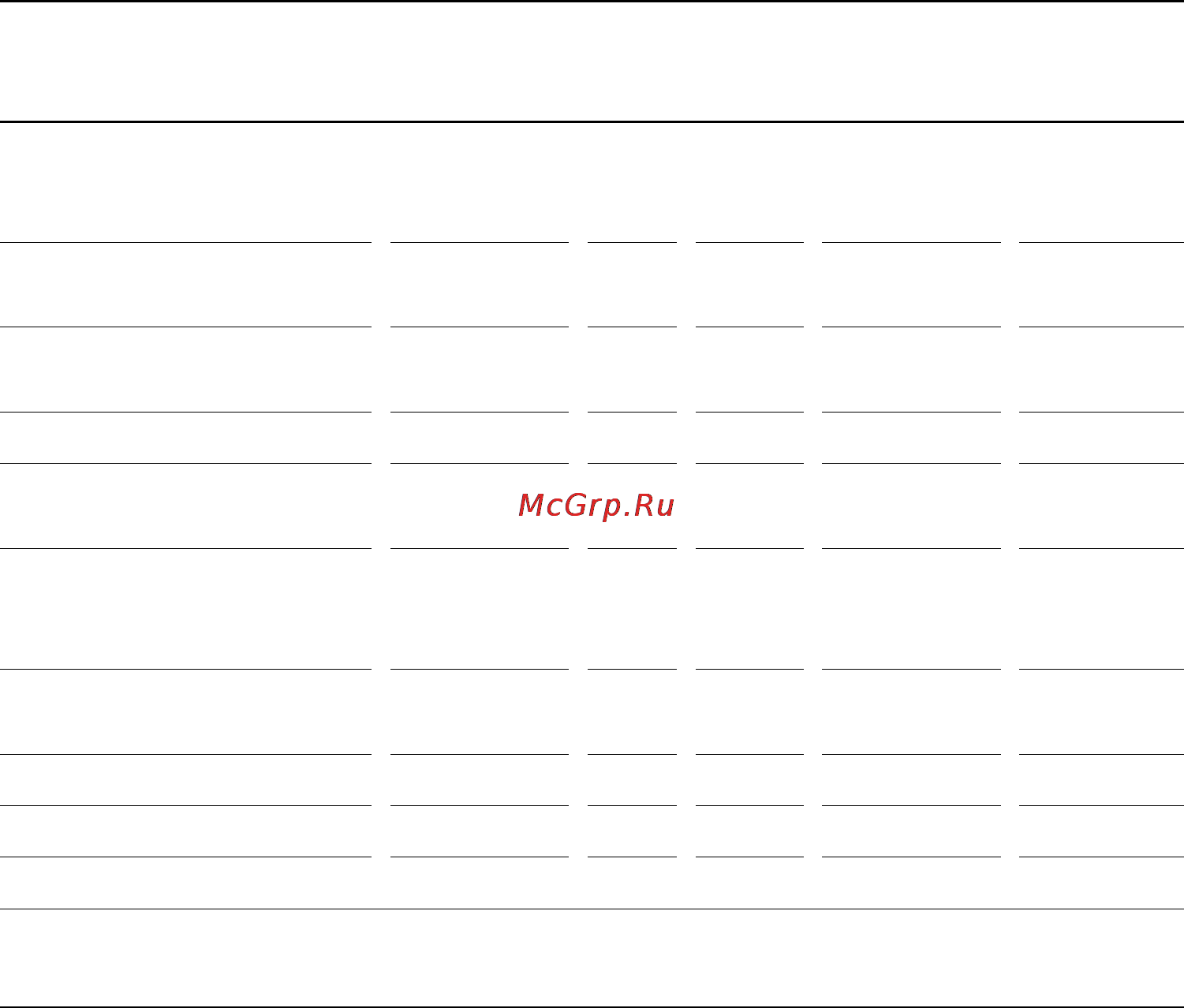This screenshot has height=1008, width=1184.
Task: Open the McGrp.Ru watermark link
Action: (x=596, y=506)
